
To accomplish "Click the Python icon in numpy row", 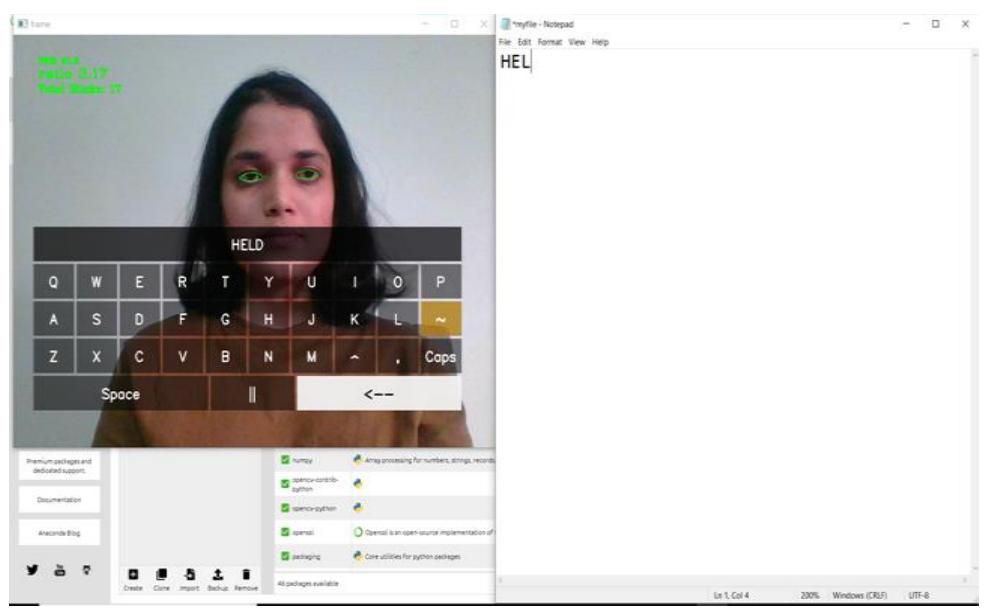I will point(358,459).
